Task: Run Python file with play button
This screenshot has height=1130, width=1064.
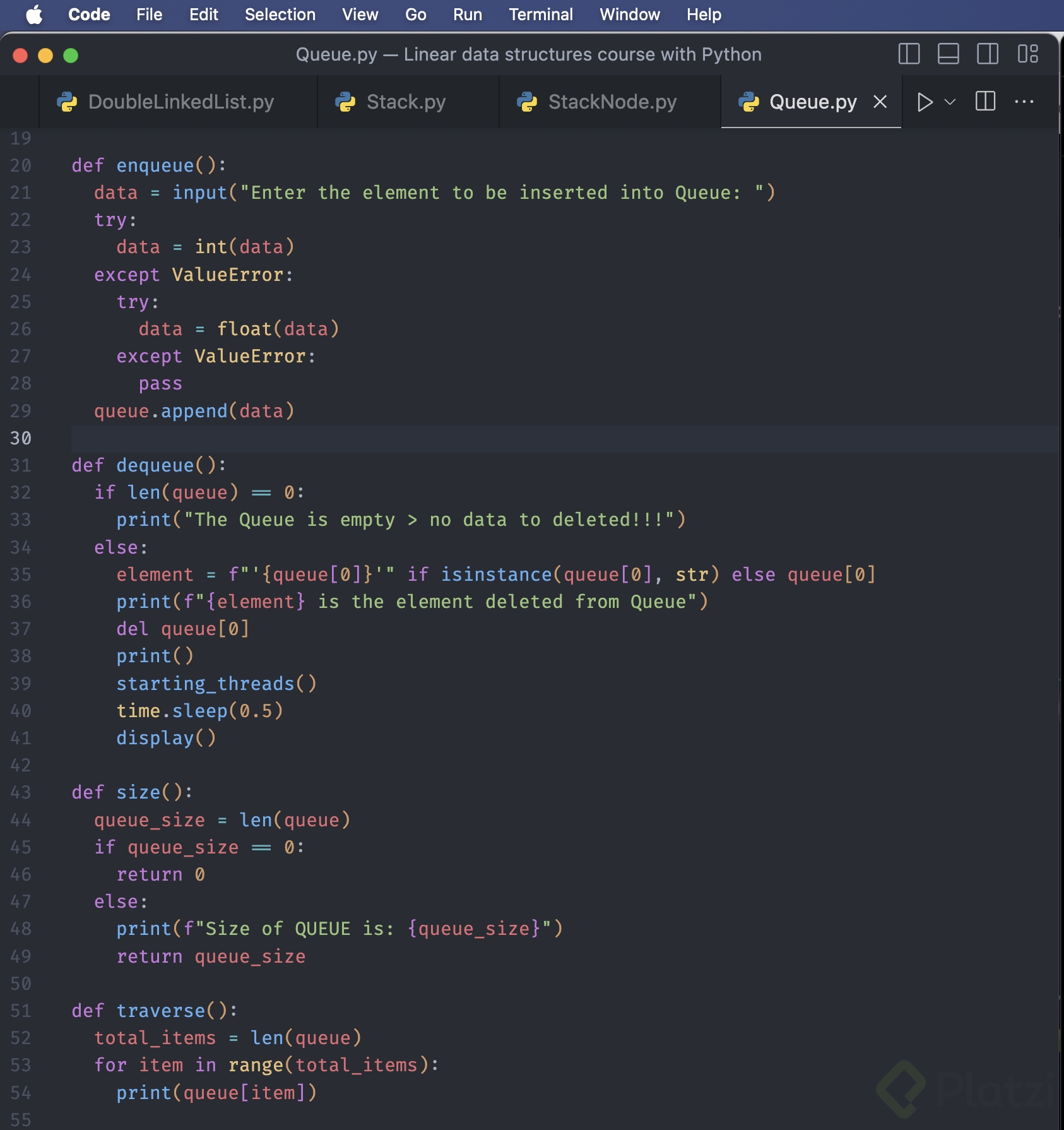Action: click(925, 102)
